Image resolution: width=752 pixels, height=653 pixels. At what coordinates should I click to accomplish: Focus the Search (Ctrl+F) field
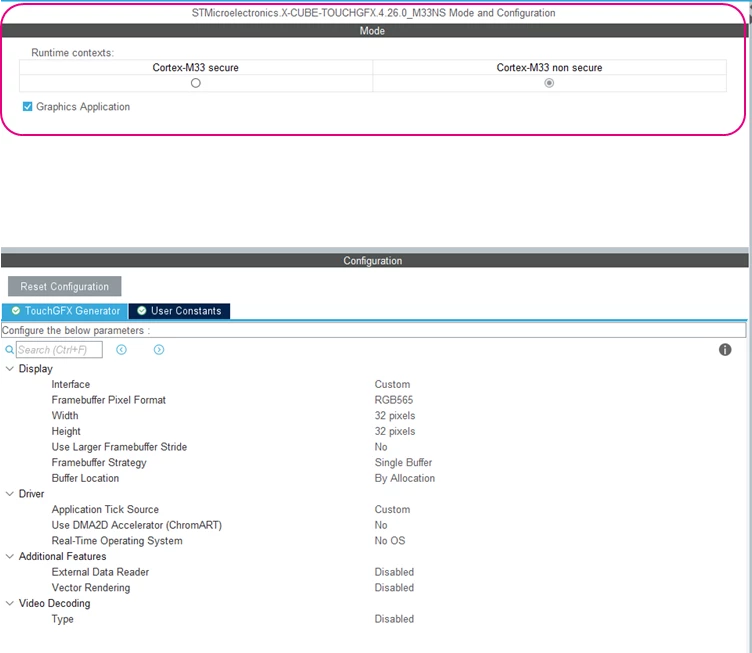click(x=59, y=350)
